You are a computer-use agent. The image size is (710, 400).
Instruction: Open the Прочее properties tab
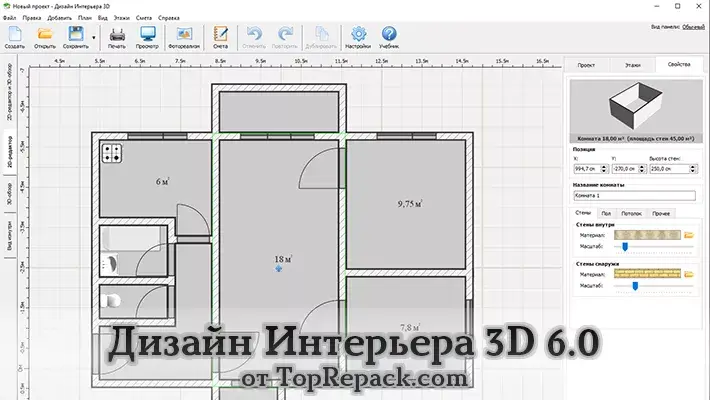[661, 213]
